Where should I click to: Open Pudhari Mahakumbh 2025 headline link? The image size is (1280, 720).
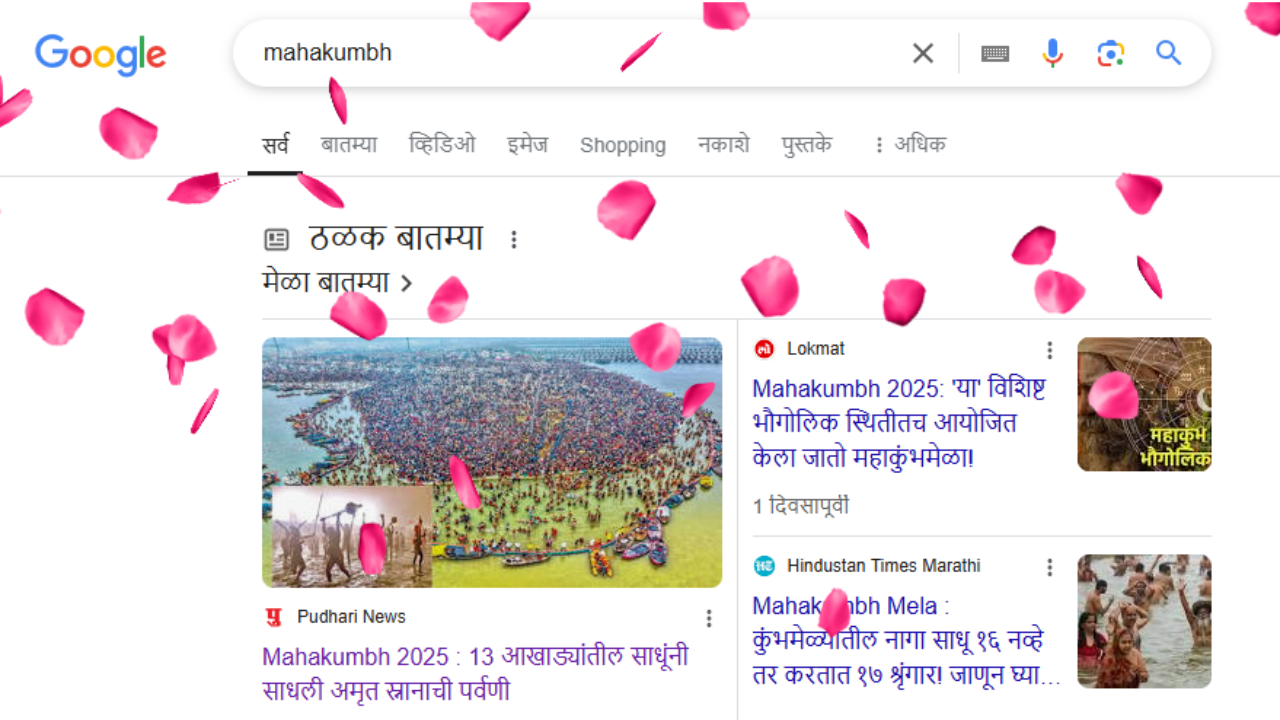click(x=476, y=674)
